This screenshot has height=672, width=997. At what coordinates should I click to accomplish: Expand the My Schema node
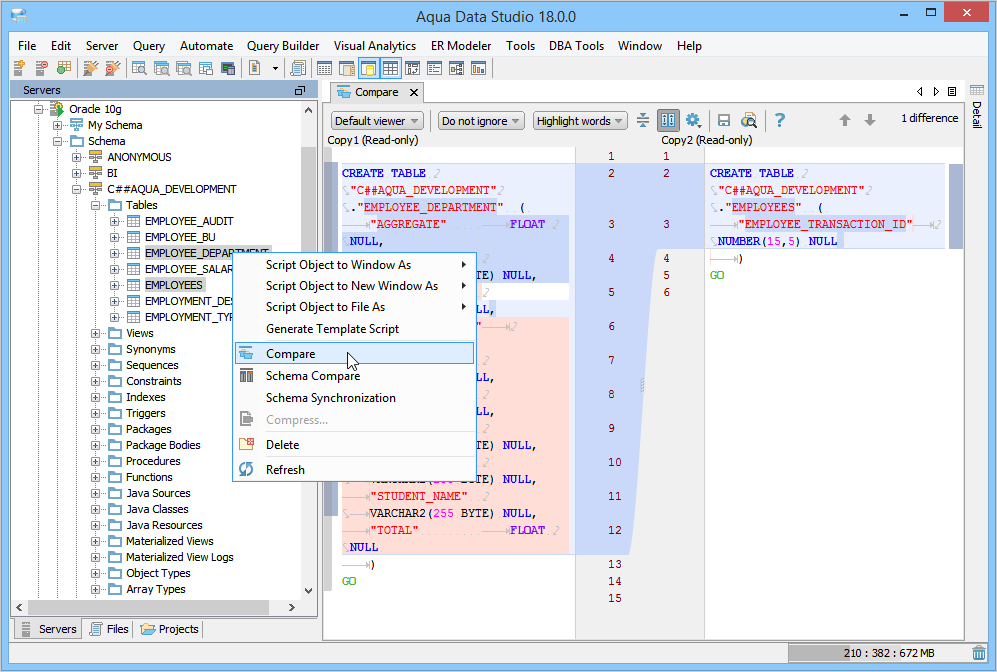pyautogui.click(x=57, y=125)
